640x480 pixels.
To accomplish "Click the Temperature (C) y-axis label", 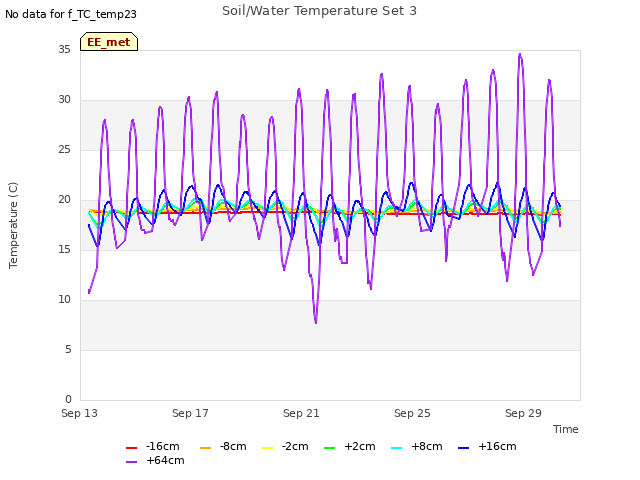I will tap(13, 225).
